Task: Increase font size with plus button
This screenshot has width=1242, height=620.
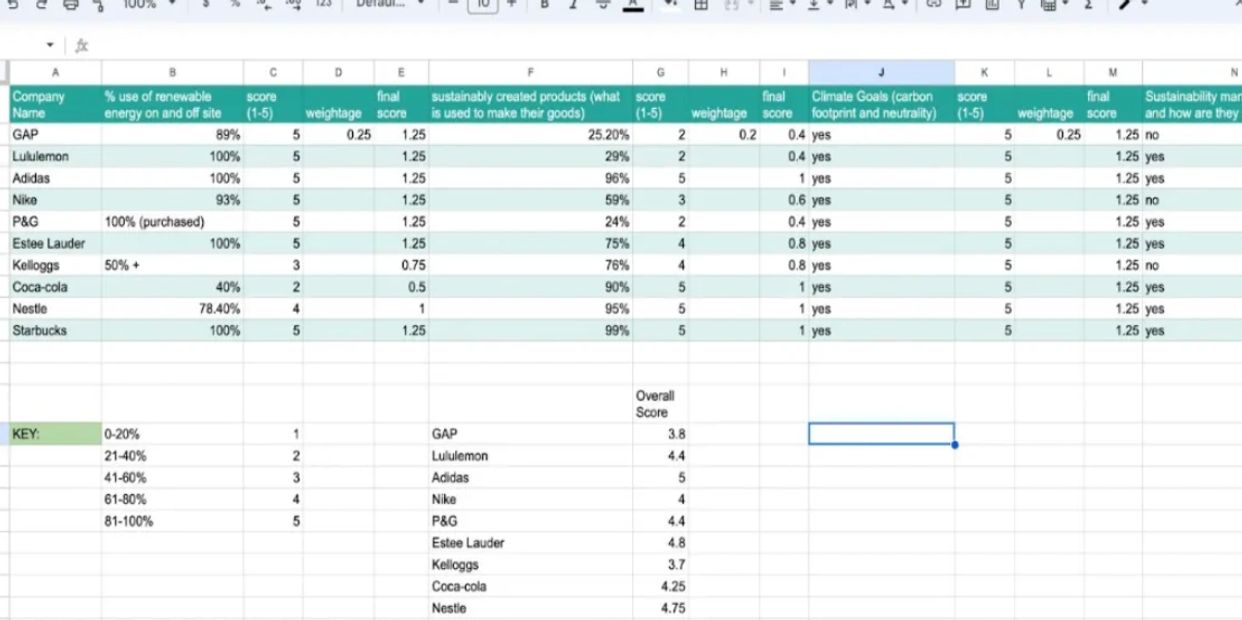Action: tap(512, 5)
